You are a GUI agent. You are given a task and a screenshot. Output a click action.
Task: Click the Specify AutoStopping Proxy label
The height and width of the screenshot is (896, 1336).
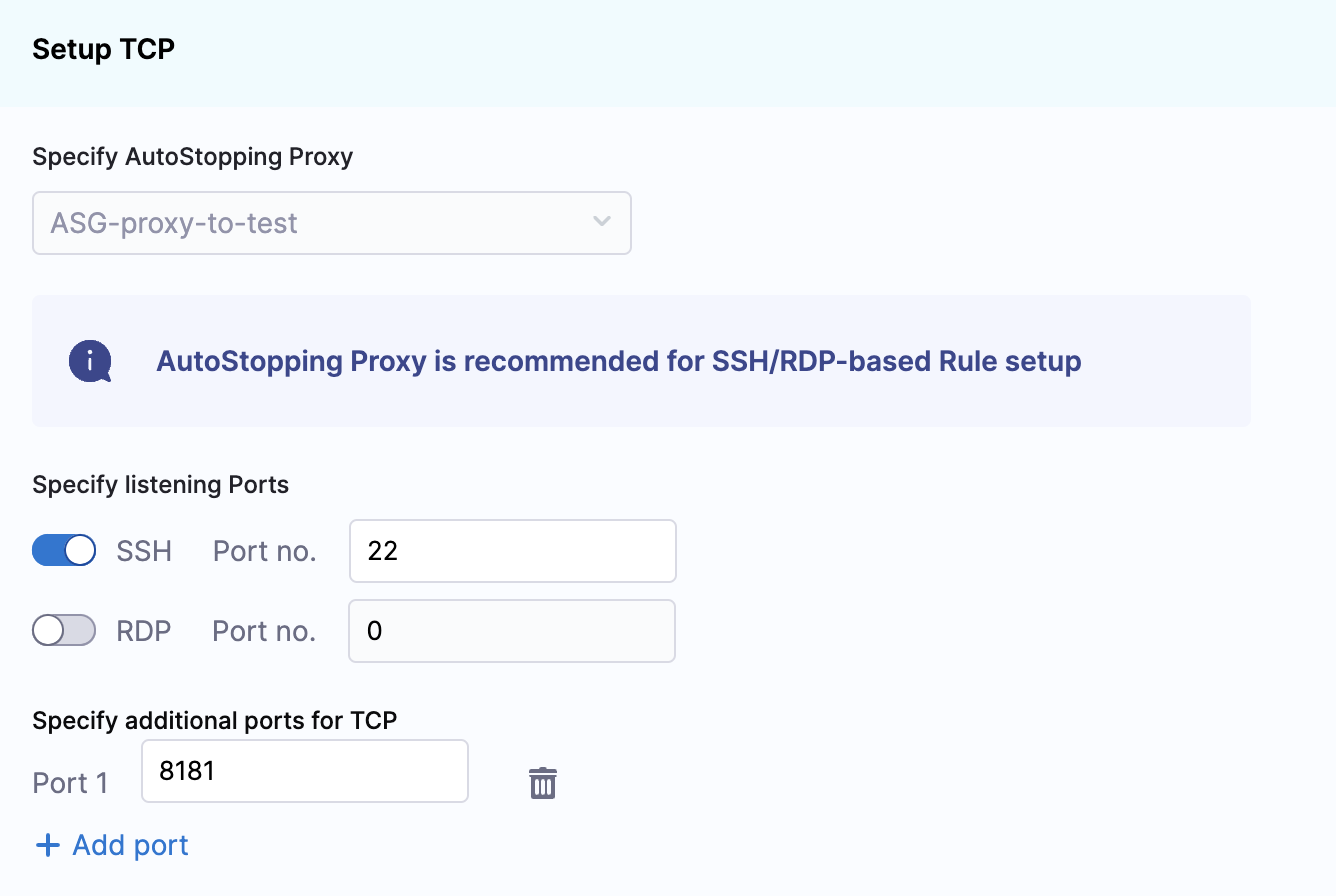click(x=193, y=157)
